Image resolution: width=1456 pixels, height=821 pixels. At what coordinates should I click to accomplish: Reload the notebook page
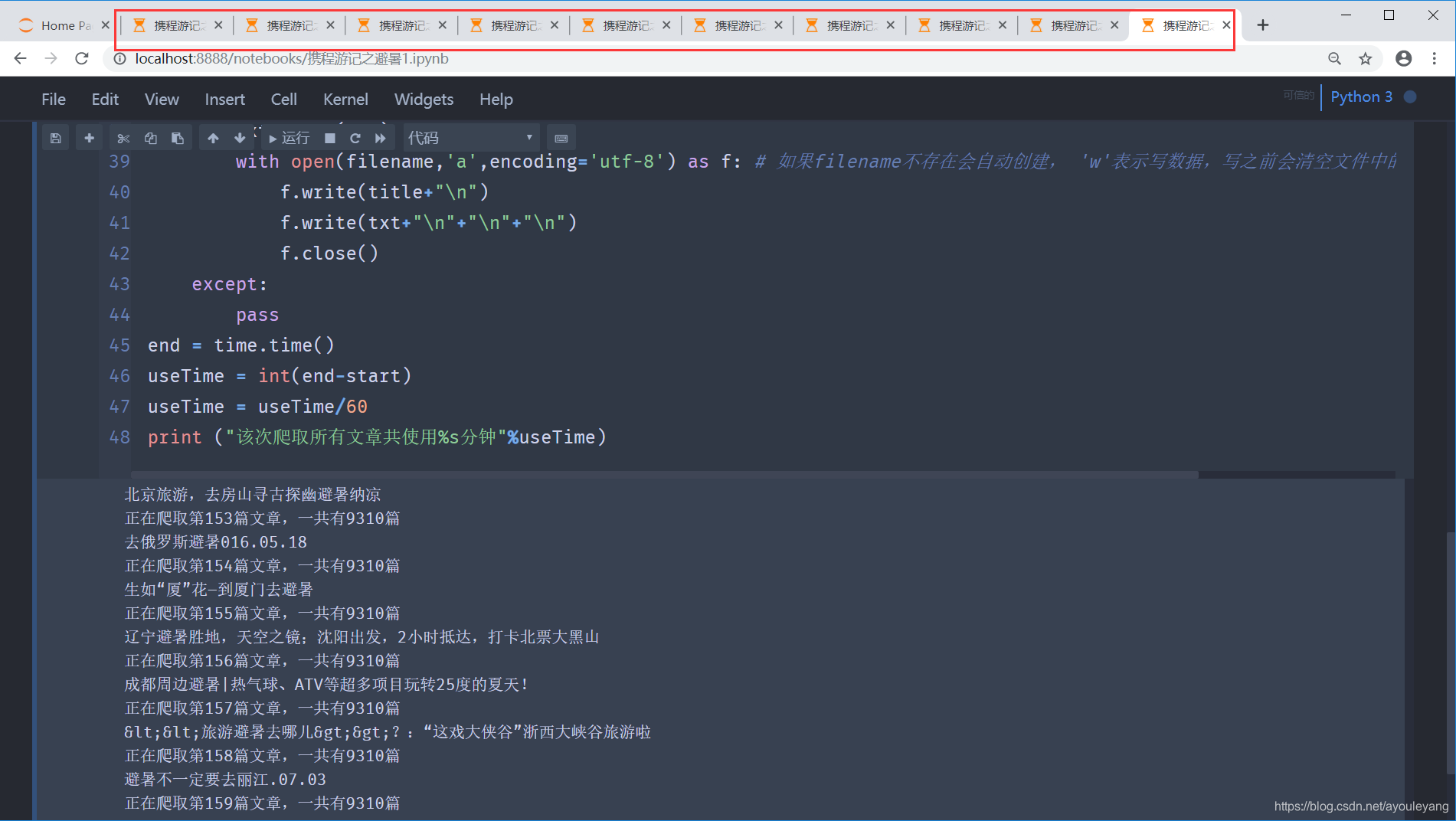pyautogui.click(x=82, y=58)
